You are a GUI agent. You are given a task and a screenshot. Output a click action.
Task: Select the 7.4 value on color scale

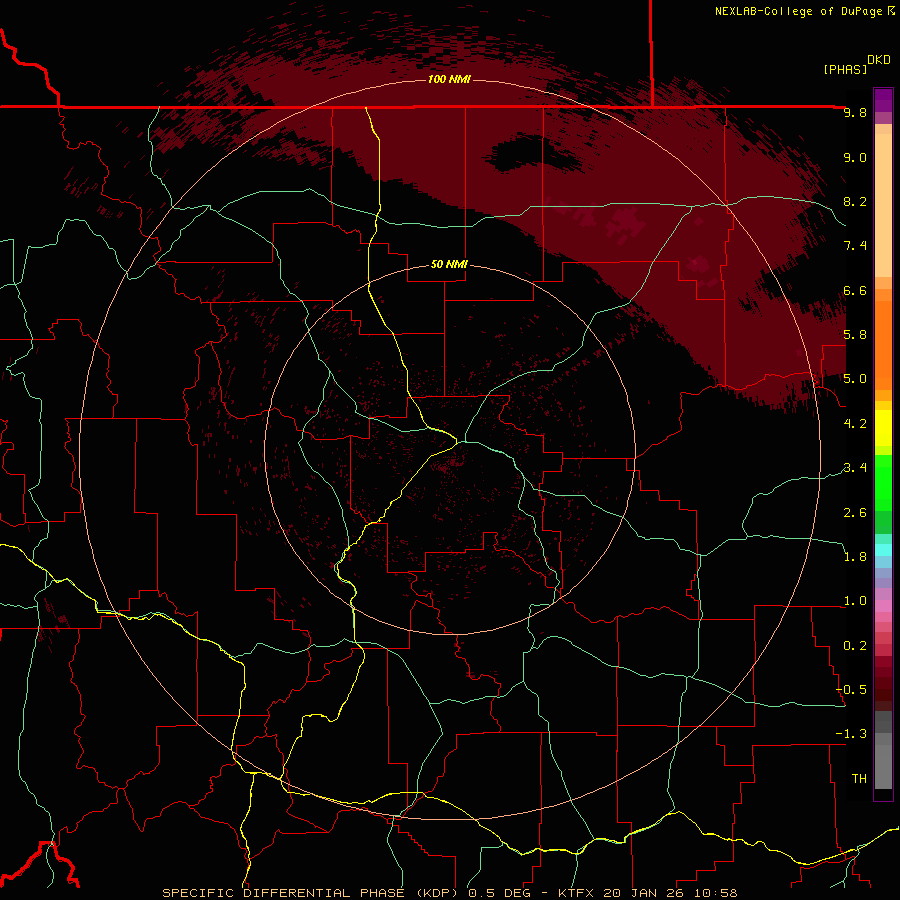pyautogui.click(x=855, y=246)
